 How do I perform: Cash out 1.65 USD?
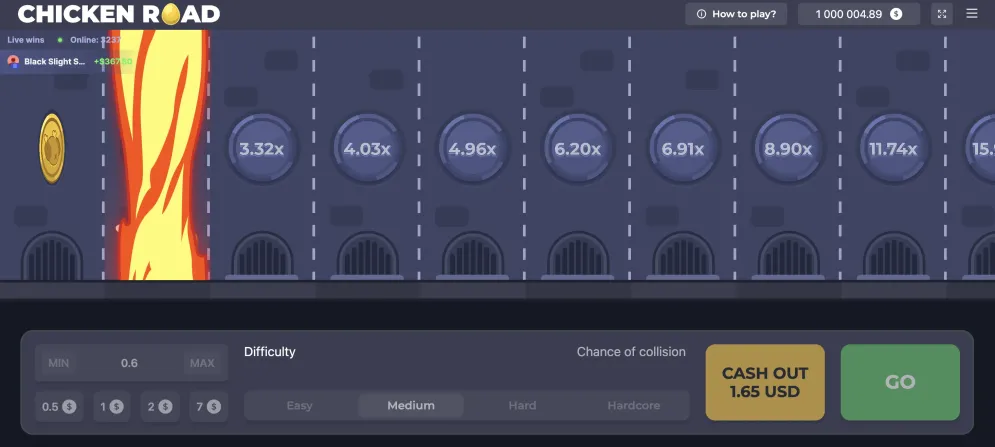765,382
